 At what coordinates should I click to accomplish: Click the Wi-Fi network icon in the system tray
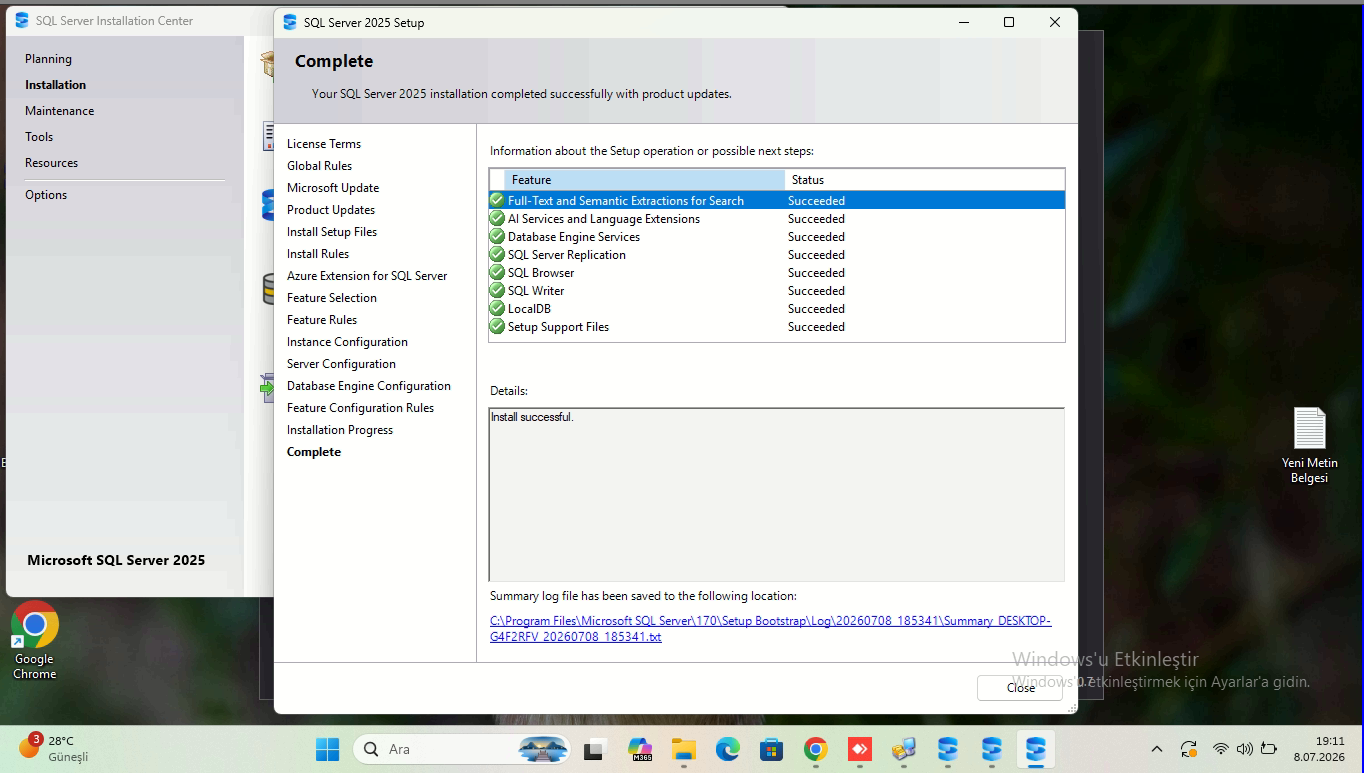(x=1221, y=749)
